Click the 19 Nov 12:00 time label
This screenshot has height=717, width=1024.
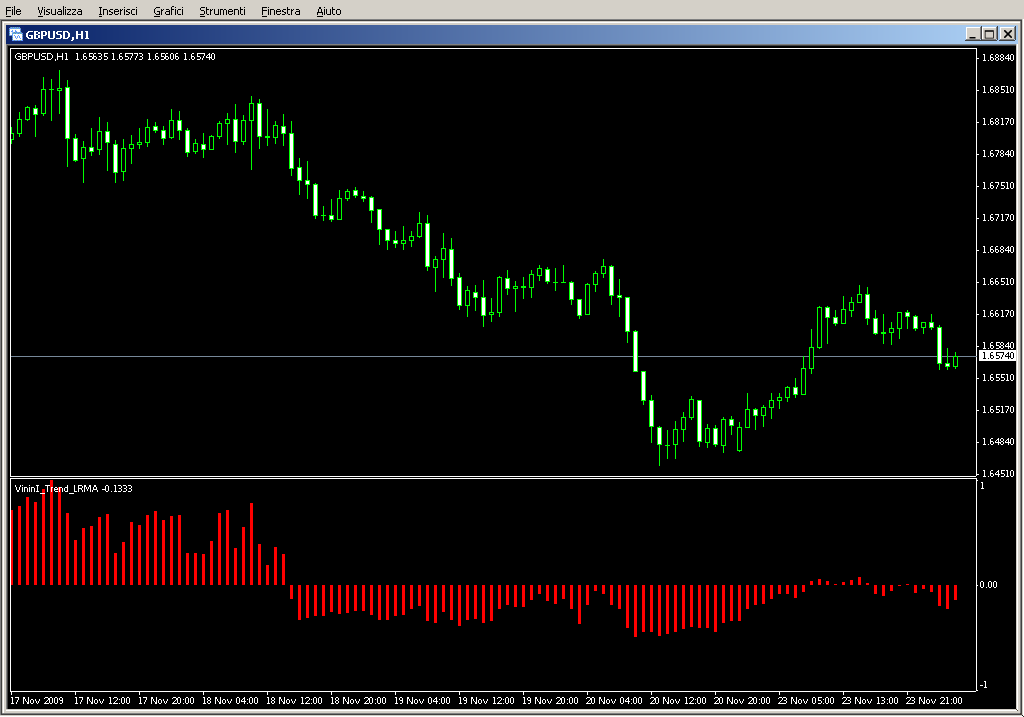pyautogui.click(x=486, y=701)
